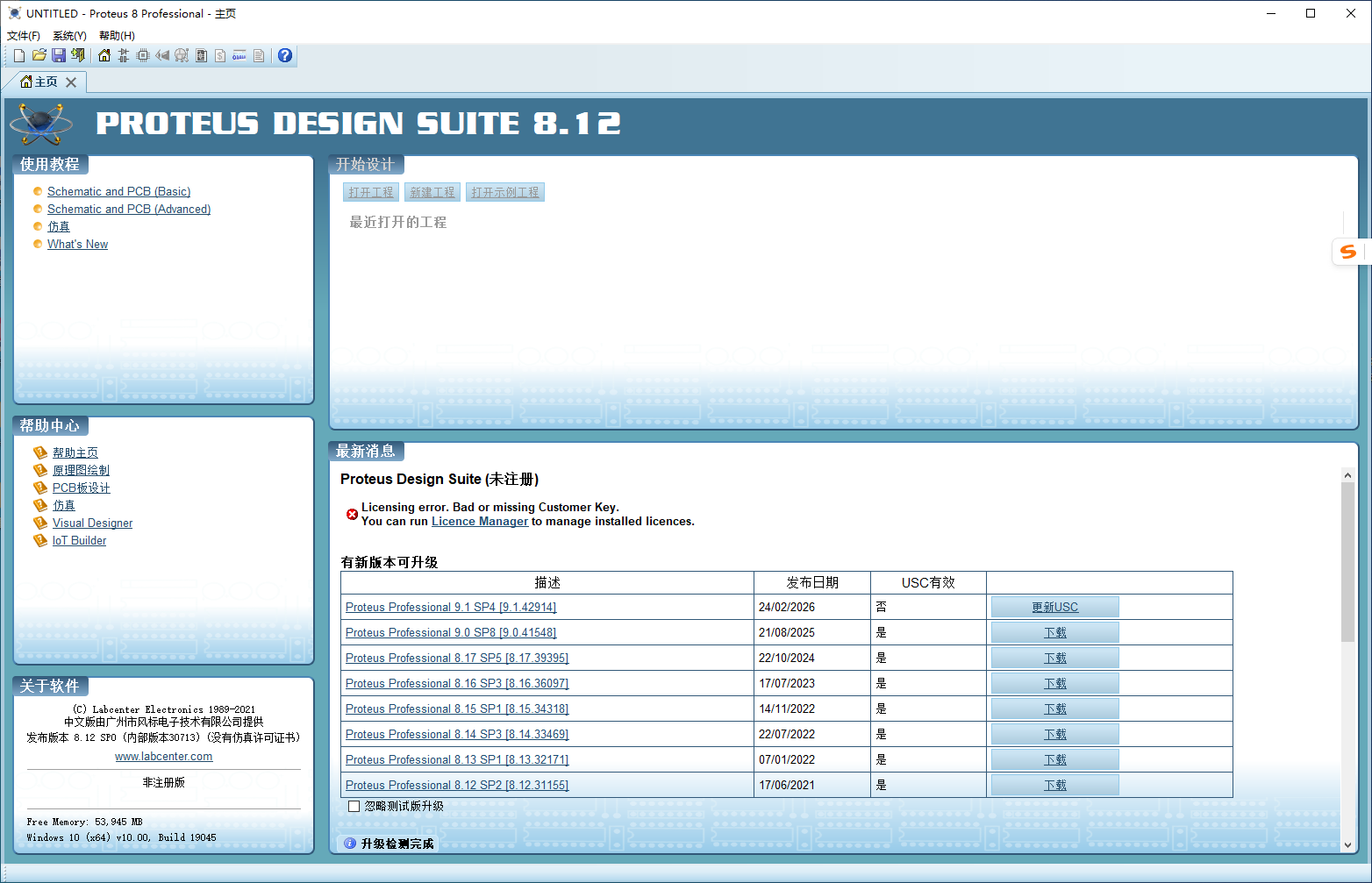Open the 帮助主页 help link
The height and width of the screenshot is (883, 1372).
pyautogui.click(x=75, y=452)
